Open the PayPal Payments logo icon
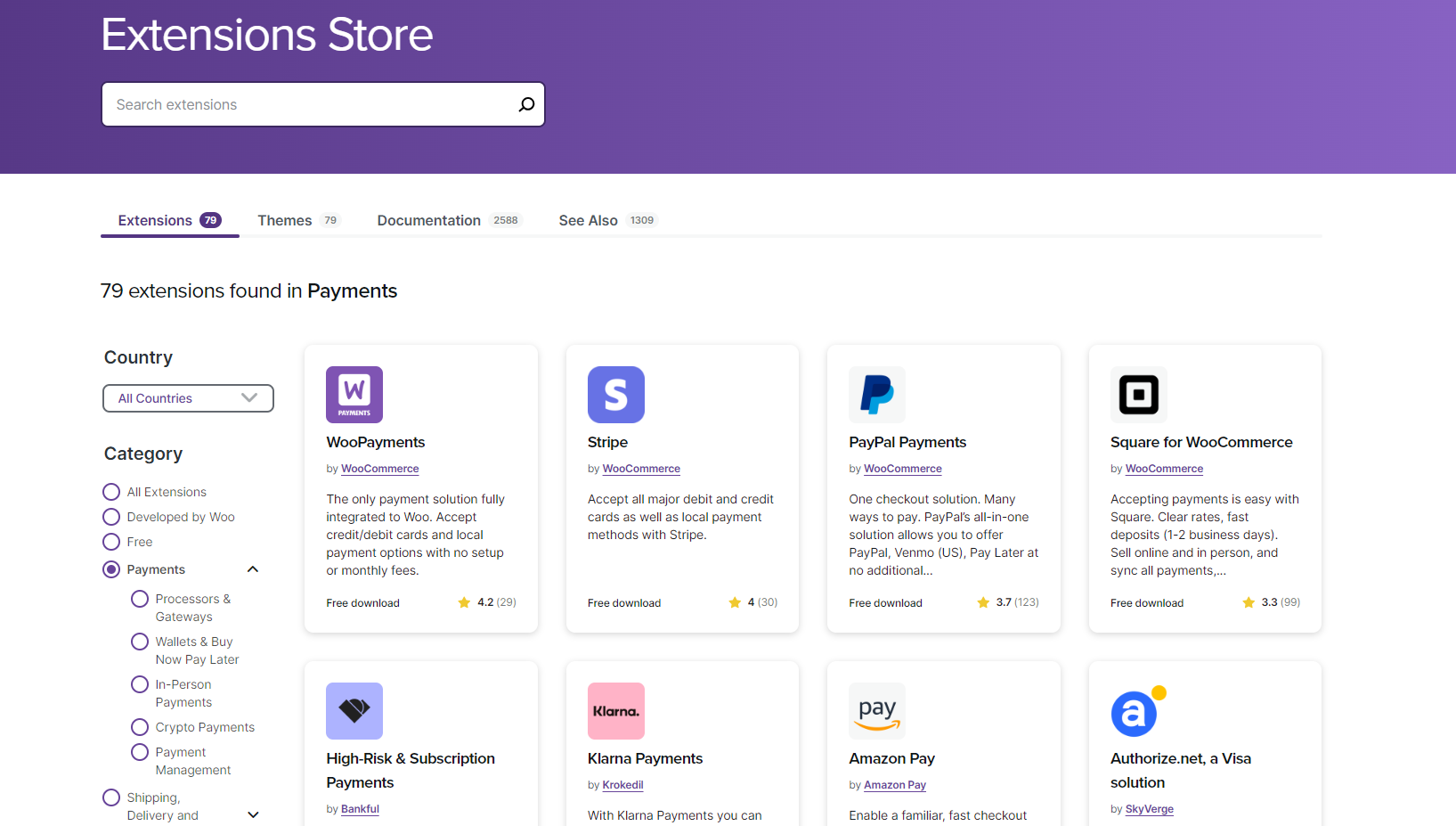 coord(877,395)
